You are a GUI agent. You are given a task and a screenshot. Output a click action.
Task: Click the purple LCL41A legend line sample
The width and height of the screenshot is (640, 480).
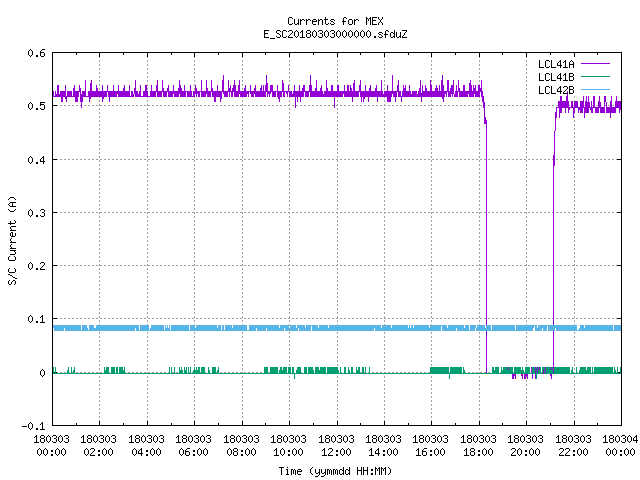(595, 64)
